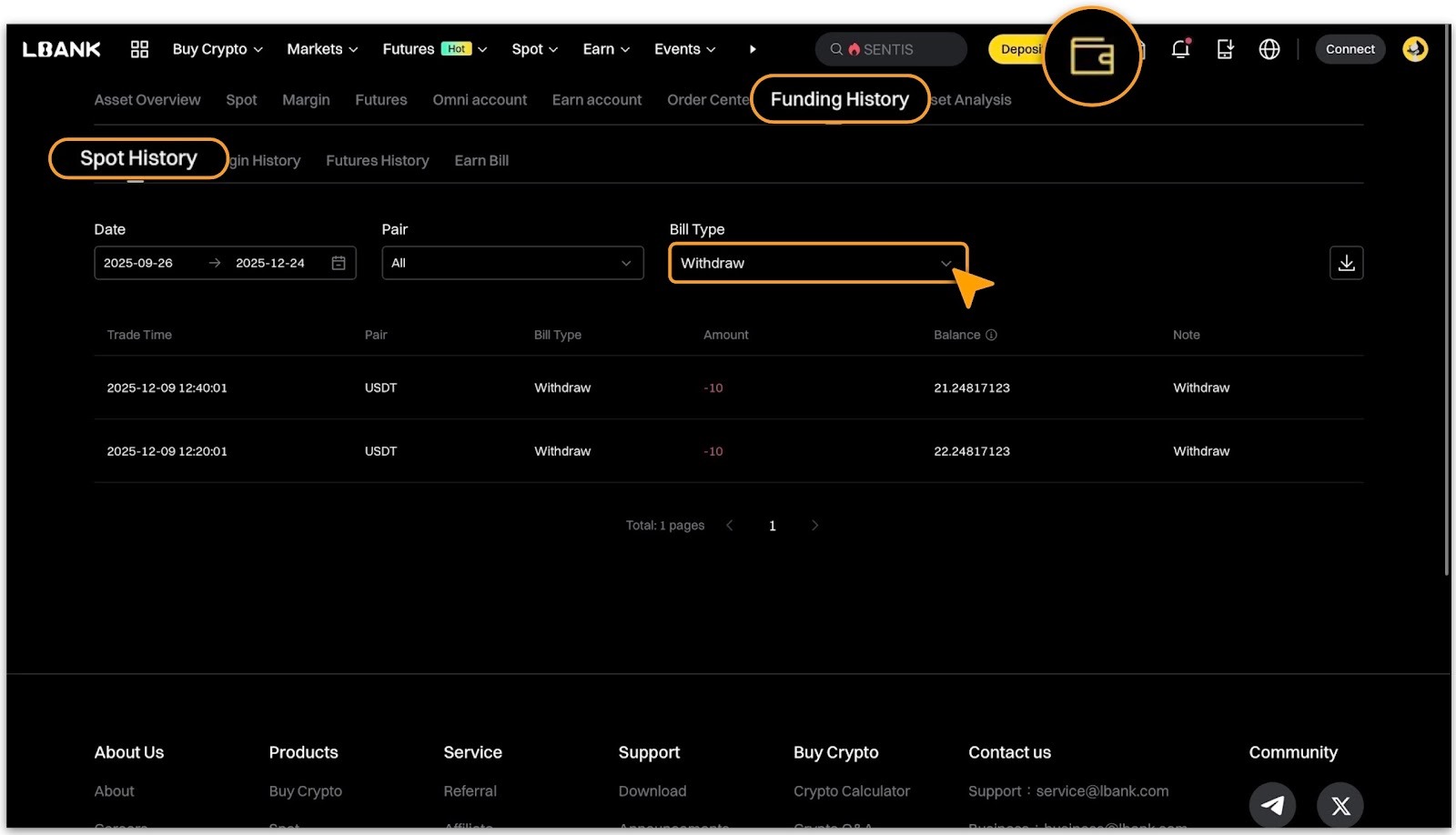Click the Connect button
The image size is (1456, 835).
(1350, 49)
